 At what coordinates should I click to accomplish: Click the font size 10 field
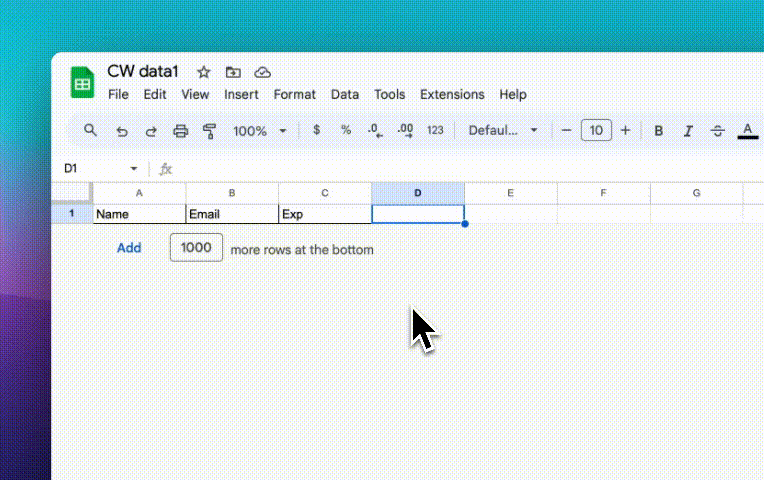[x=596, y=131]
